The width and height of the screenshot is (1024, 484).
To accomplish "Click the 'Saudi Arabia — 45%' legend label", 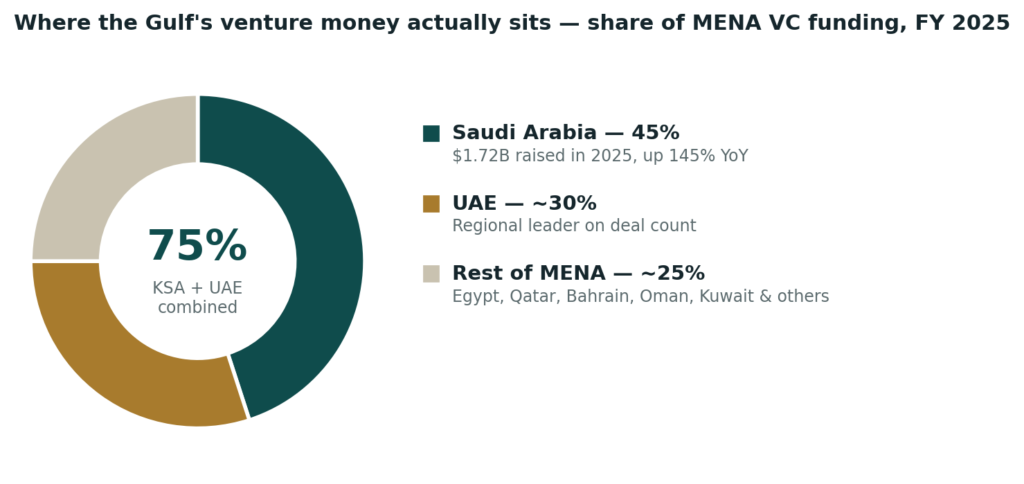I will [566, 133].
